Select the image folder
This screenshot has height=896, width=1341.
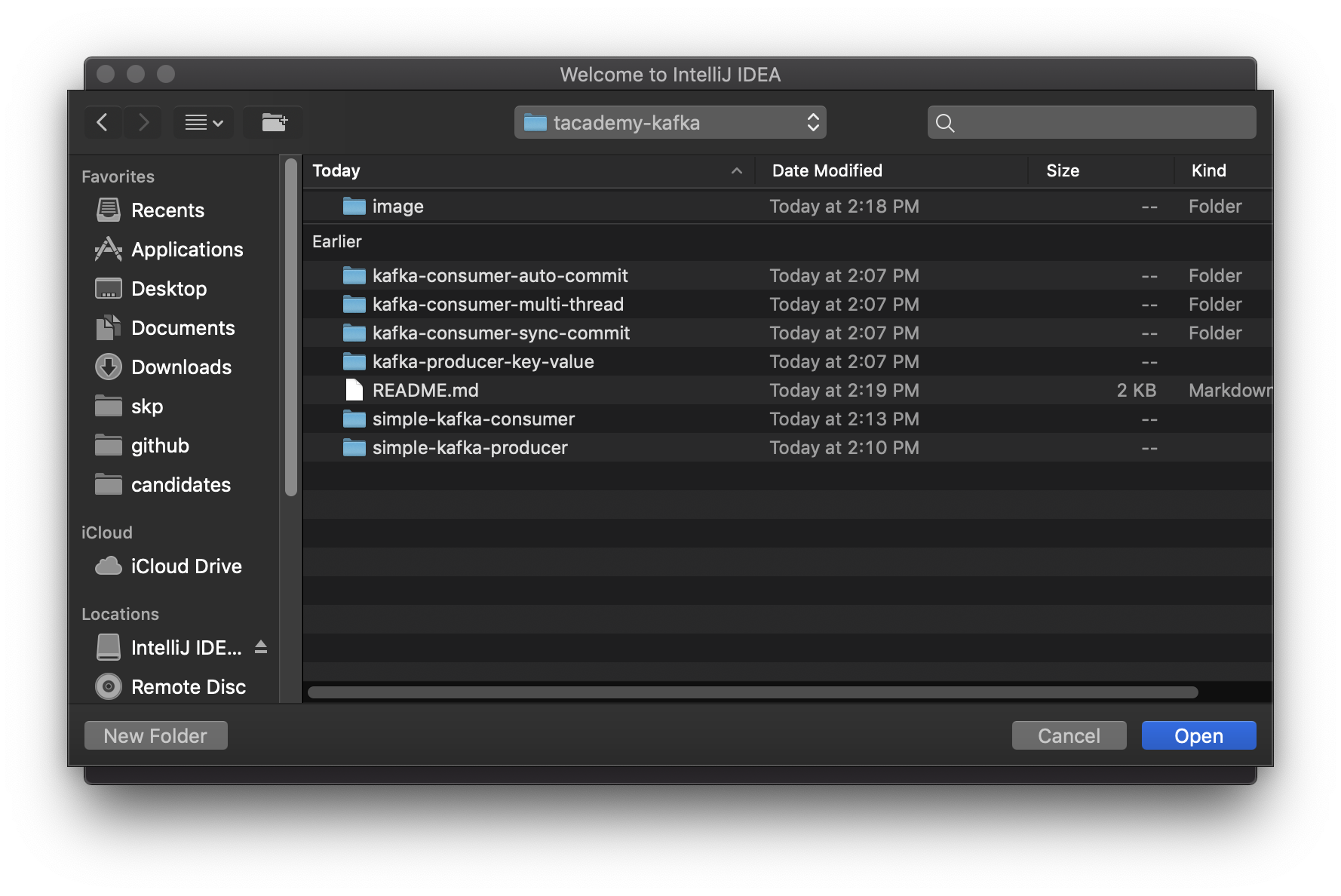[x=787, y=207]
